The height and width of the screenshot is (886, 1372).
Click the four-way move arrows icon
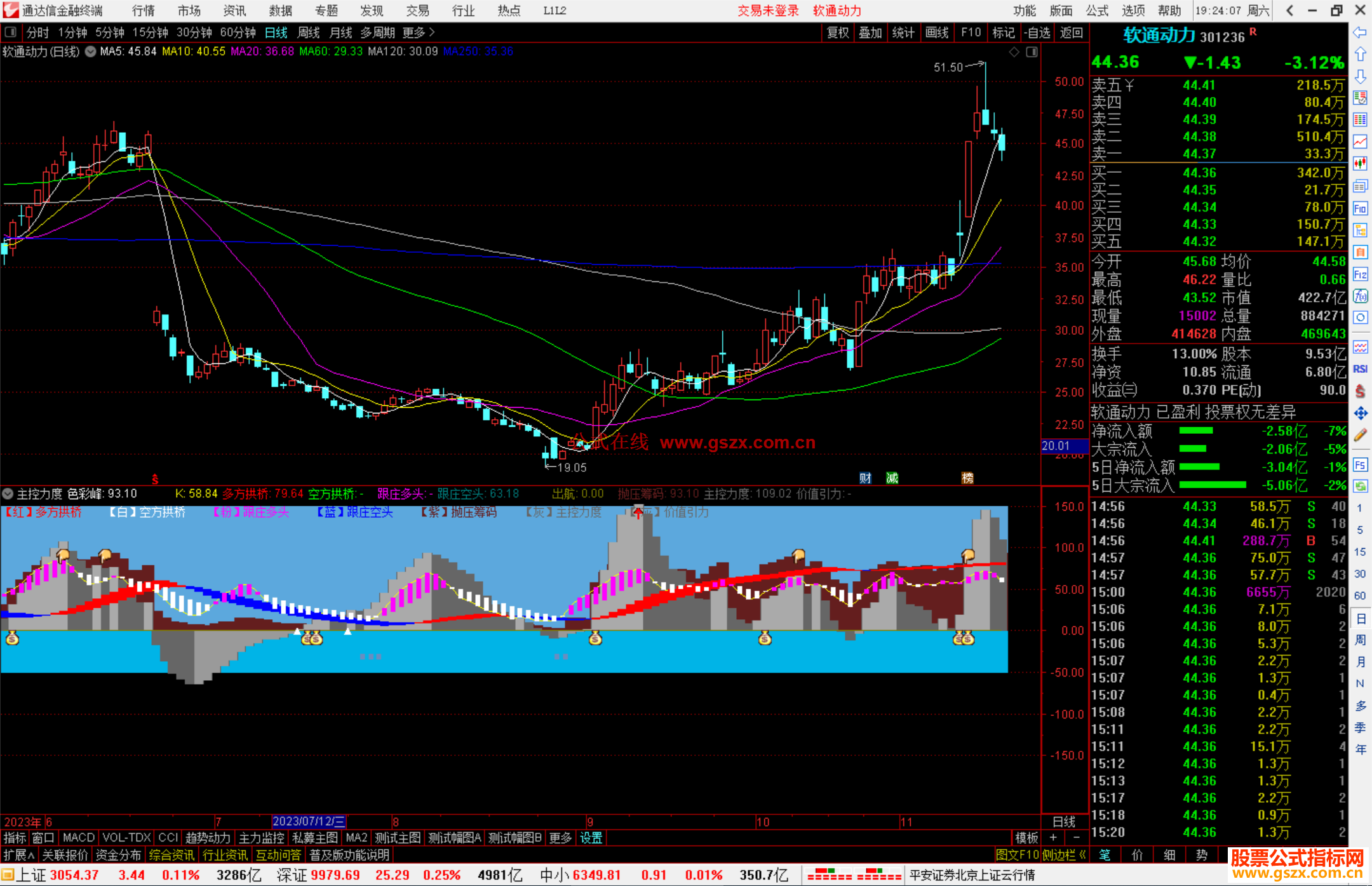1360,413
